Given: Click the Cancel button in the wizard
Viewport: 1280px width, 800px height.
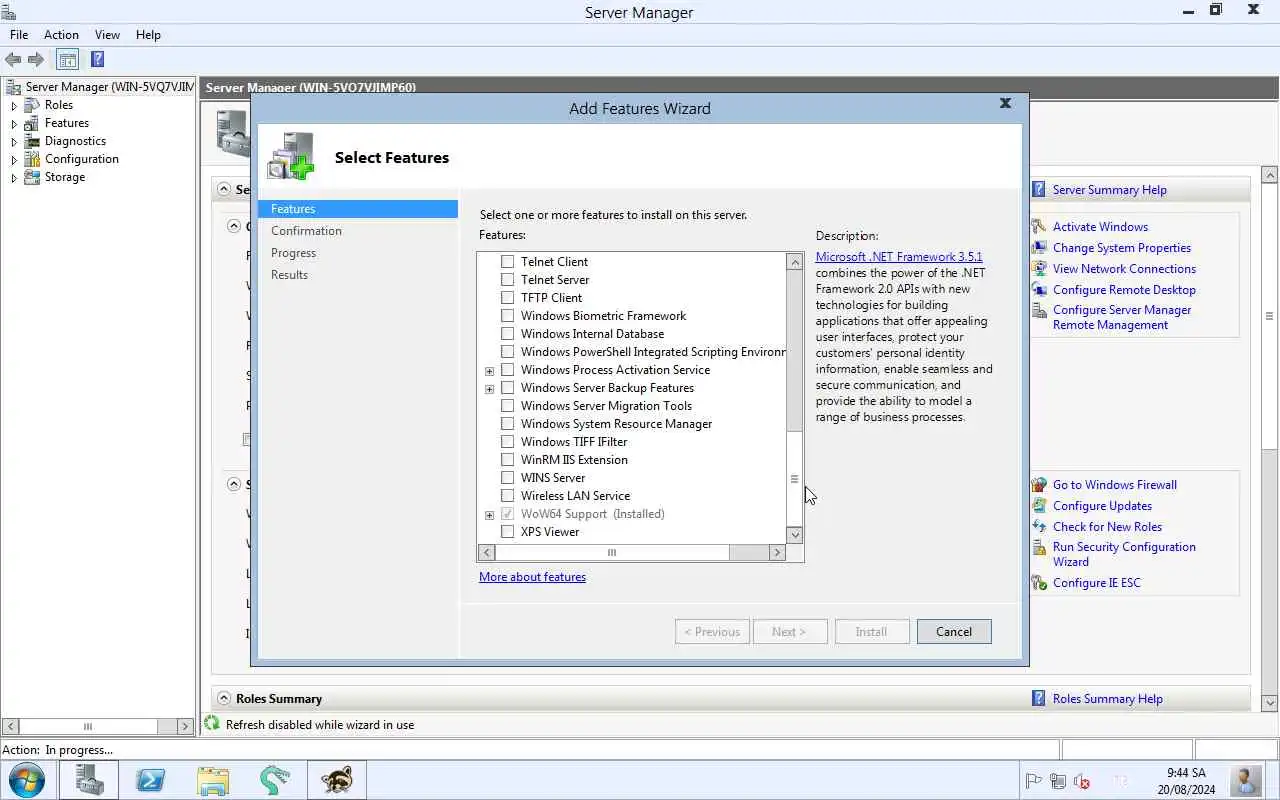Looking at the screenshot, I should 954,632.
